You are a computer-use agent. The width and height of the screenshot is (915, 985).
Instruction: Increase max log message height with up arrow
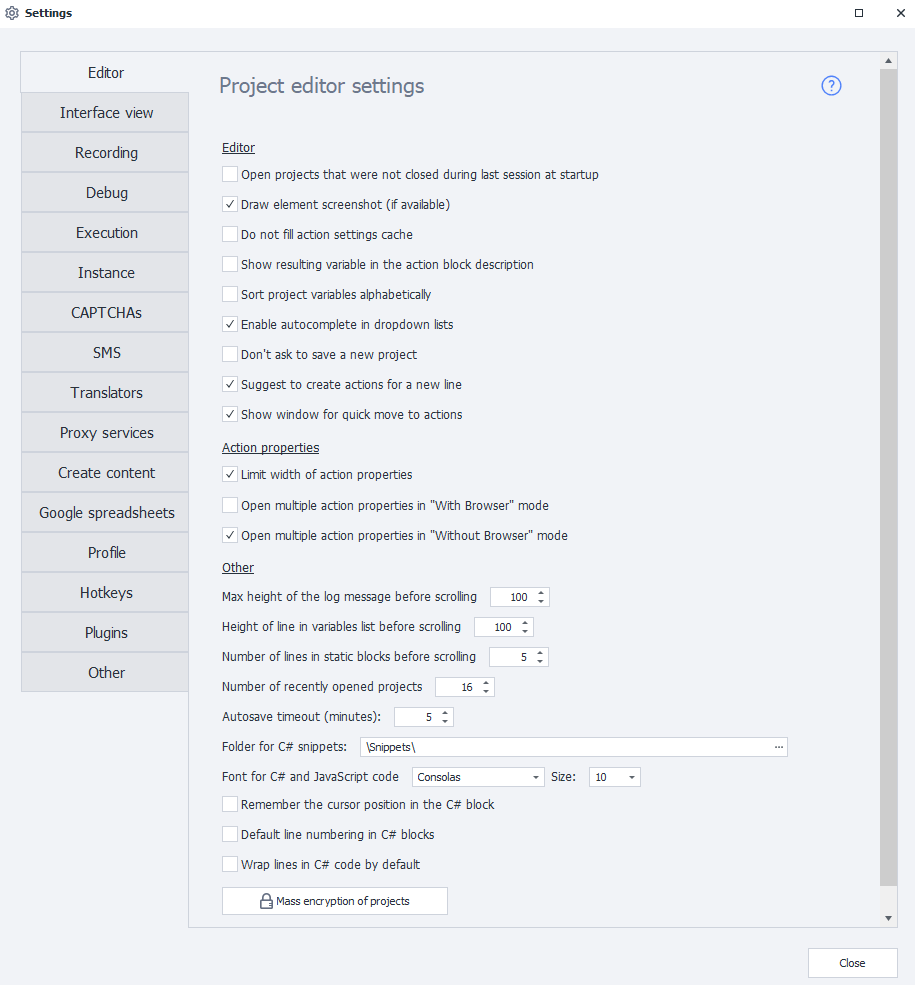[541, 593]
